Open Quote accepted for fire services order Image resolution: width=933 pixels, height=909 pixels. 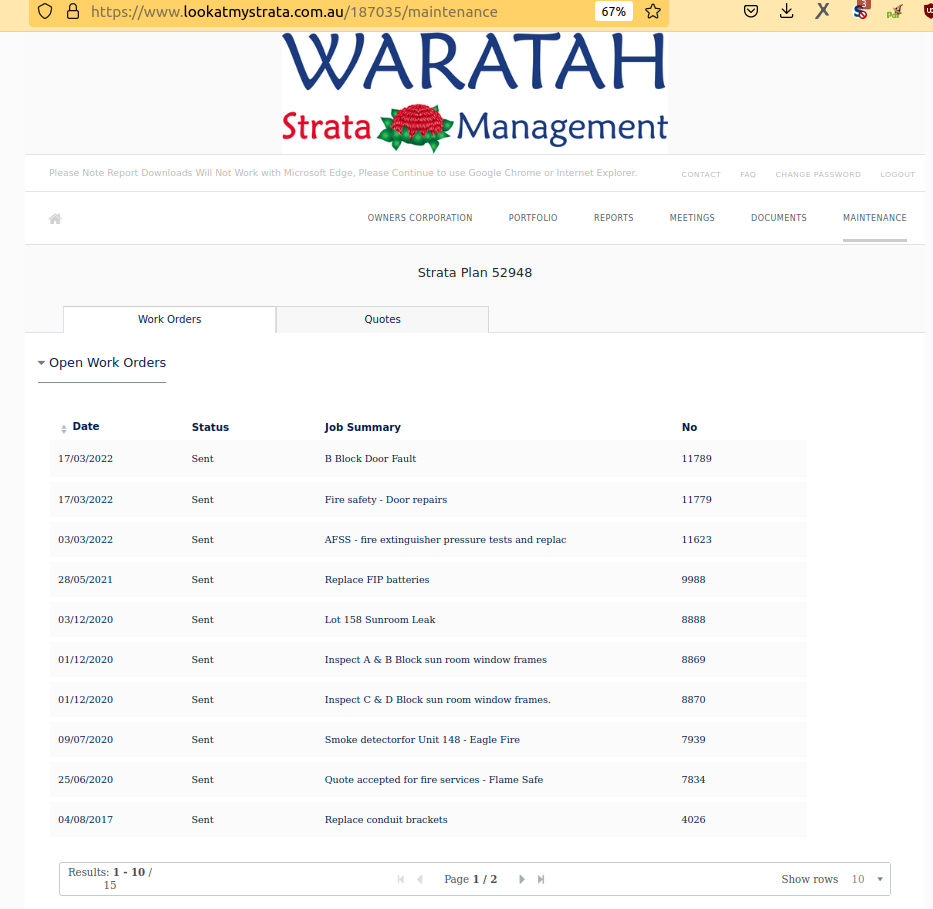coord(434,779)
